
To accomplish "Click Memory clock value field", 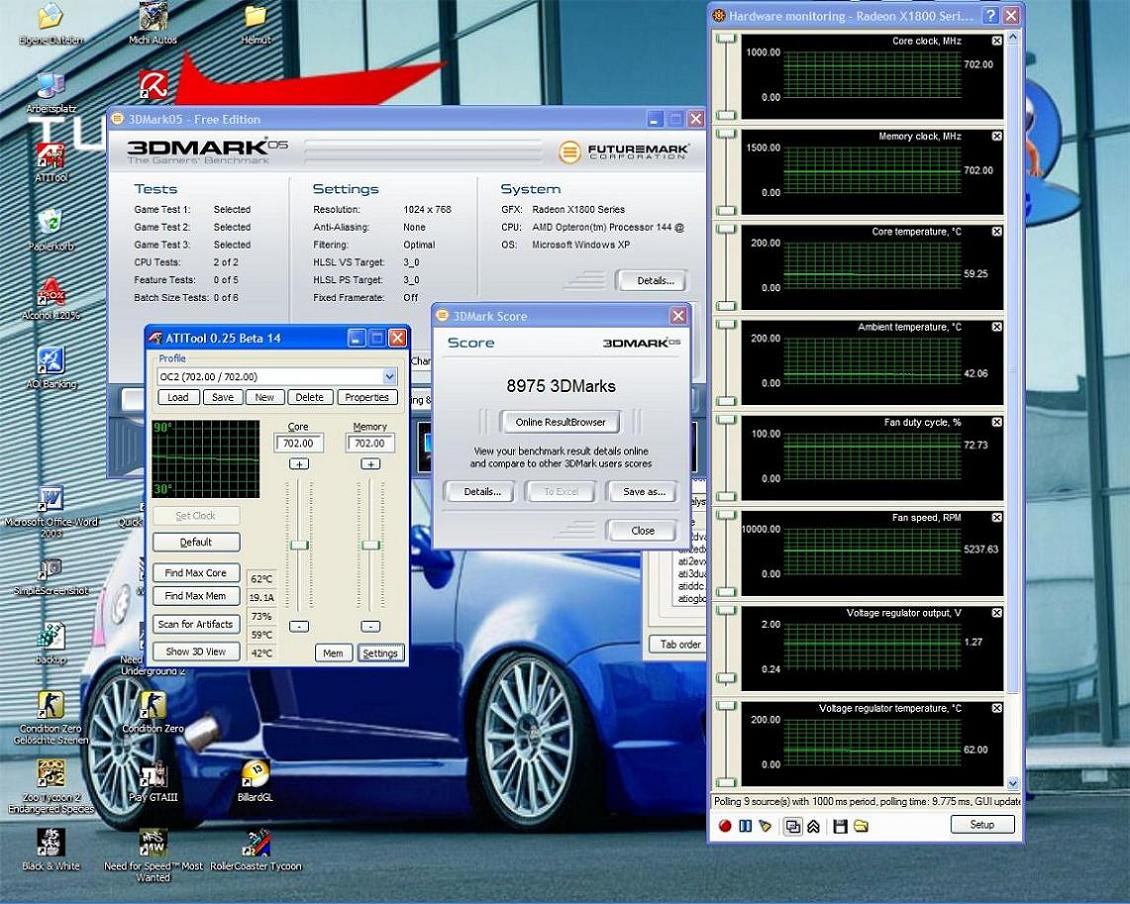I will pos(370,443).
